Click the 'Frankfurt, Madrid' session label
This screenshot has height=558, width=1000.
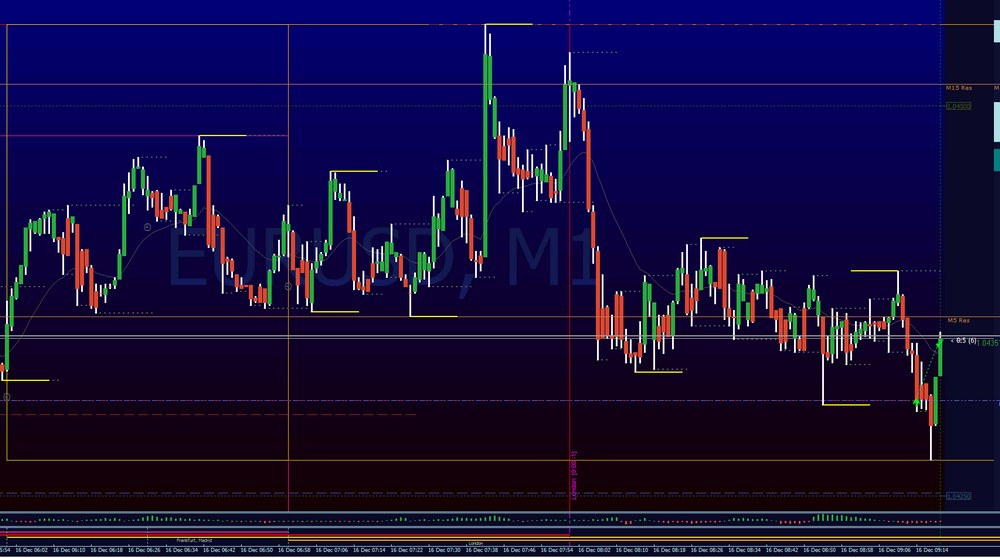(x=195, y=540)
